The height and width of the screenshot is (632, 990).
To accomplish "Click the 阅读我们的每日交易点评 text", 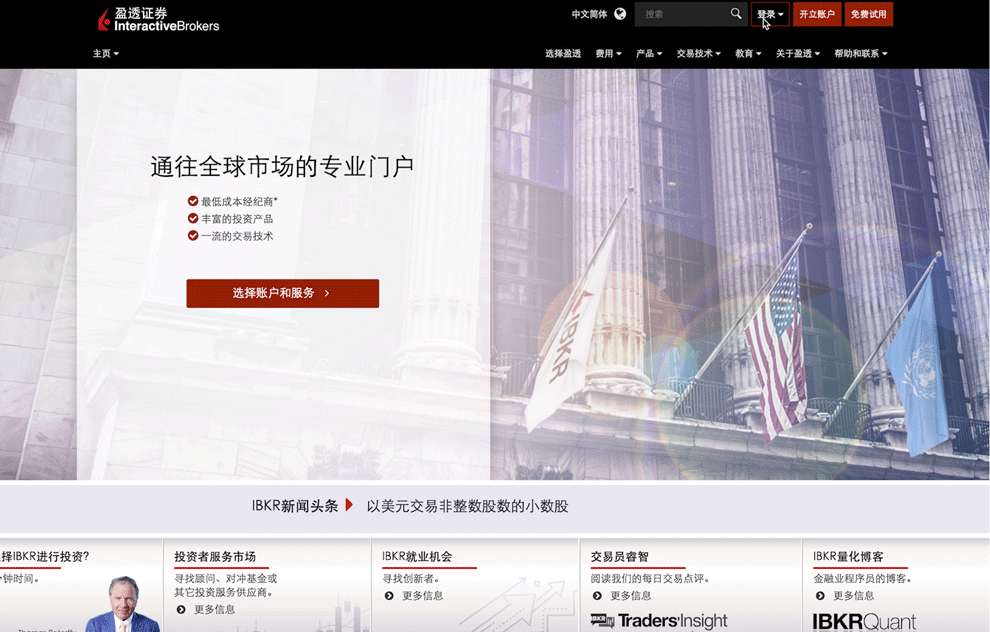I will point(650,578).
